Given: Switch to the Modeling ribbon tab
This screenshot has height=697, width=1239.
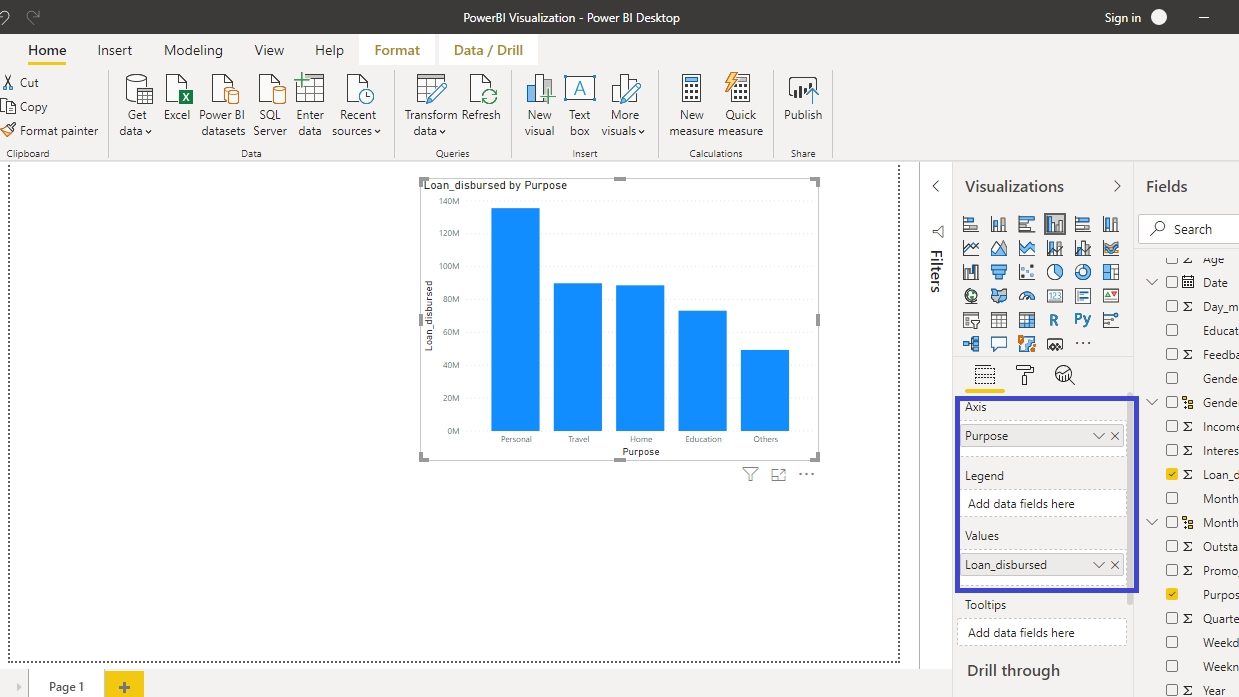Looking at the screenshot, I should coord(193,50).
